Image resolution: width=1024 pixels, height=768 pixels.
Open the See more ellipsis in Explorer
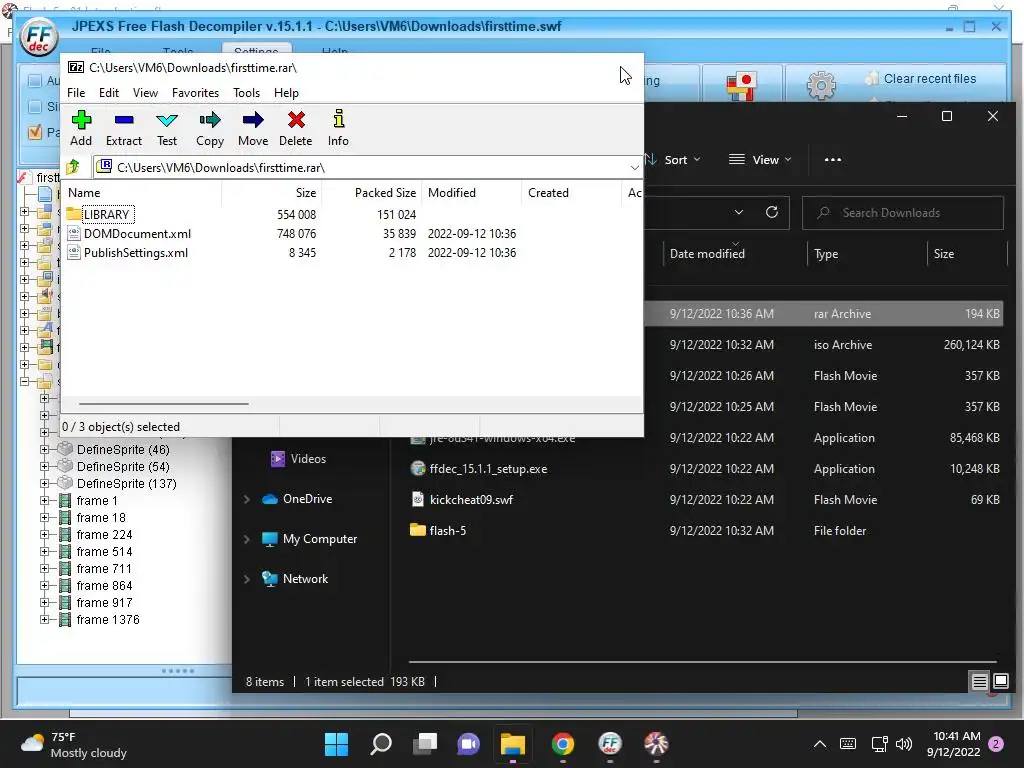(x=833, y=160)
